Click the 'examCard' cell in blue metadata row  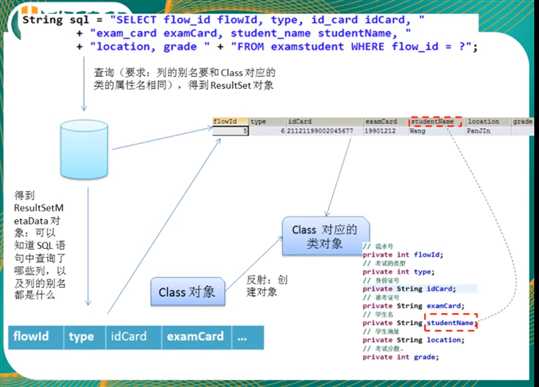click(x=197, y=337)
